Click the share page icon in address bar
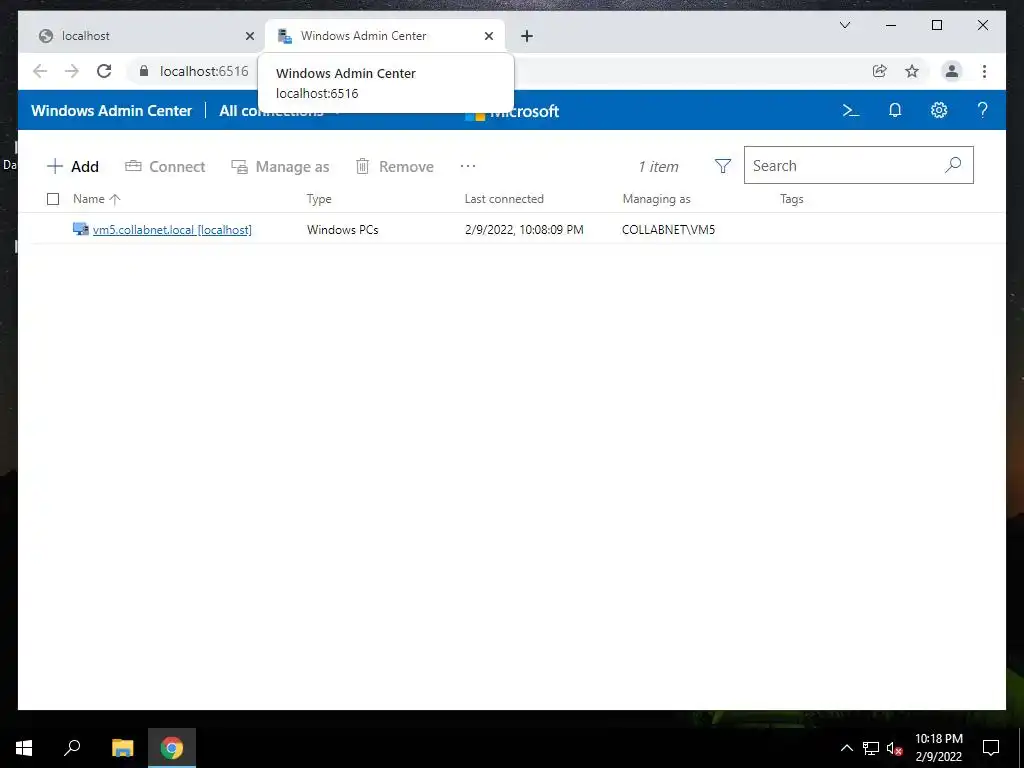 880,71
